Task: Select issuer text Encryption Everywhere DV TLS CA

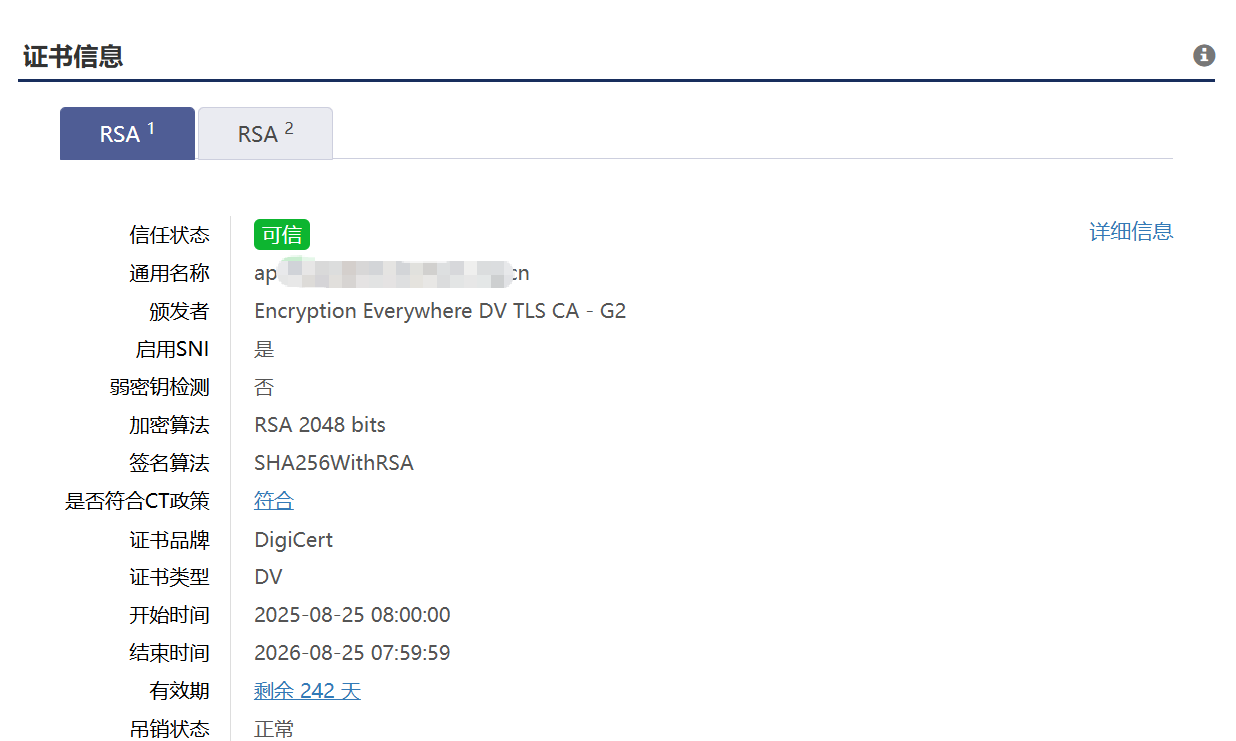Action: (417, 311)
